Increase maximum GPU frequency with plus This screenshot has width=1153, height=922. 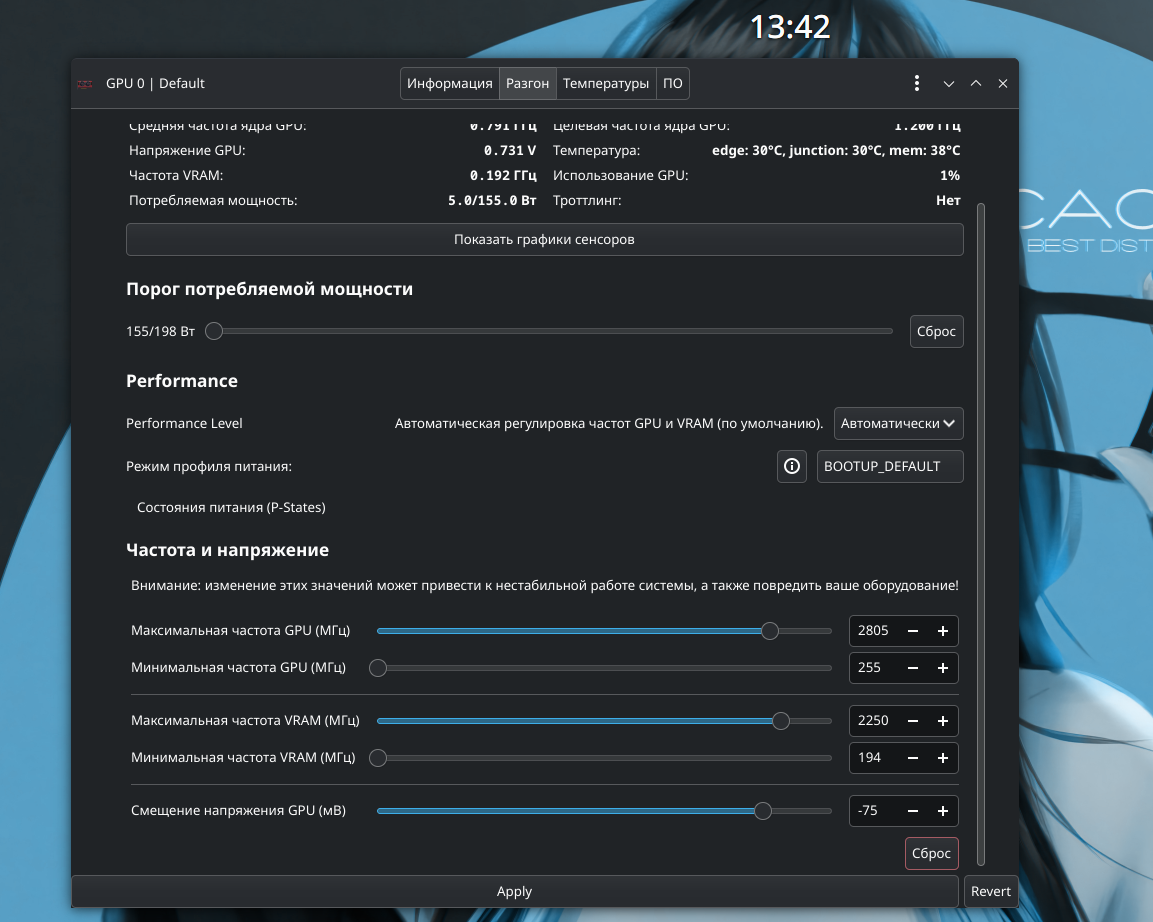coord(943,631)
